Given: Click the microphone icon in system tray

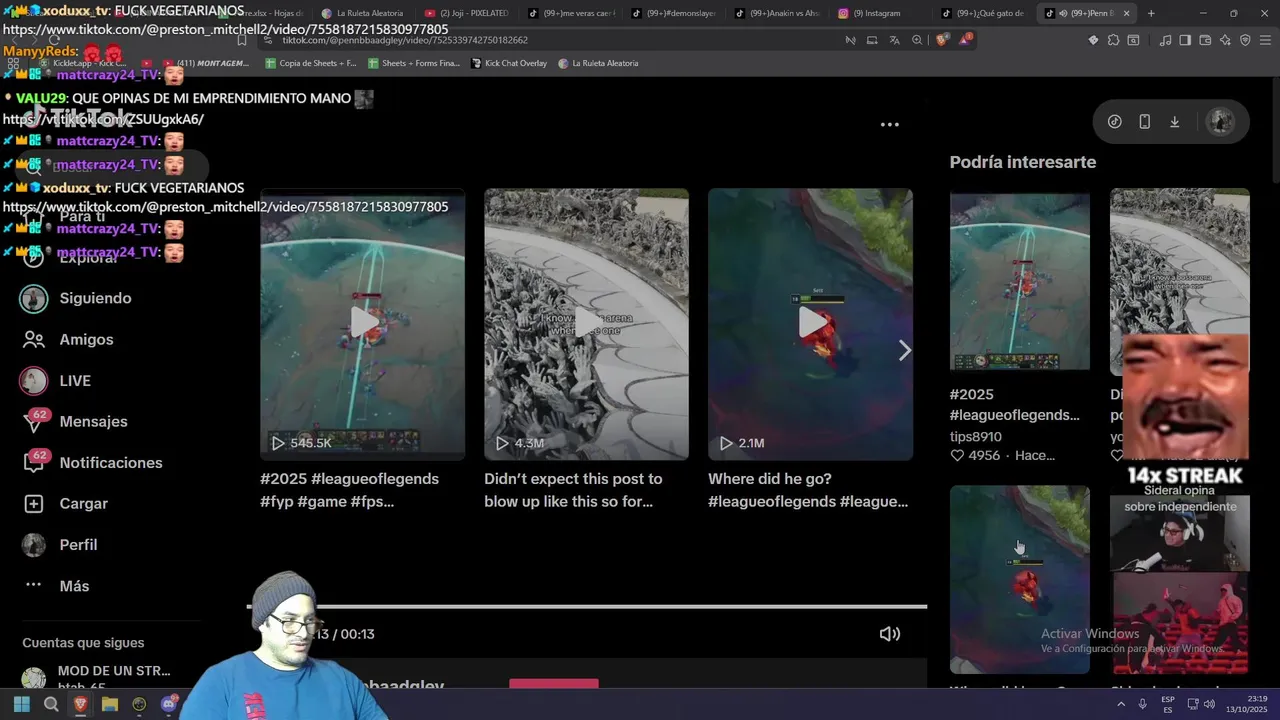Looking at the screenshot, I should (x=1143, y=704).
